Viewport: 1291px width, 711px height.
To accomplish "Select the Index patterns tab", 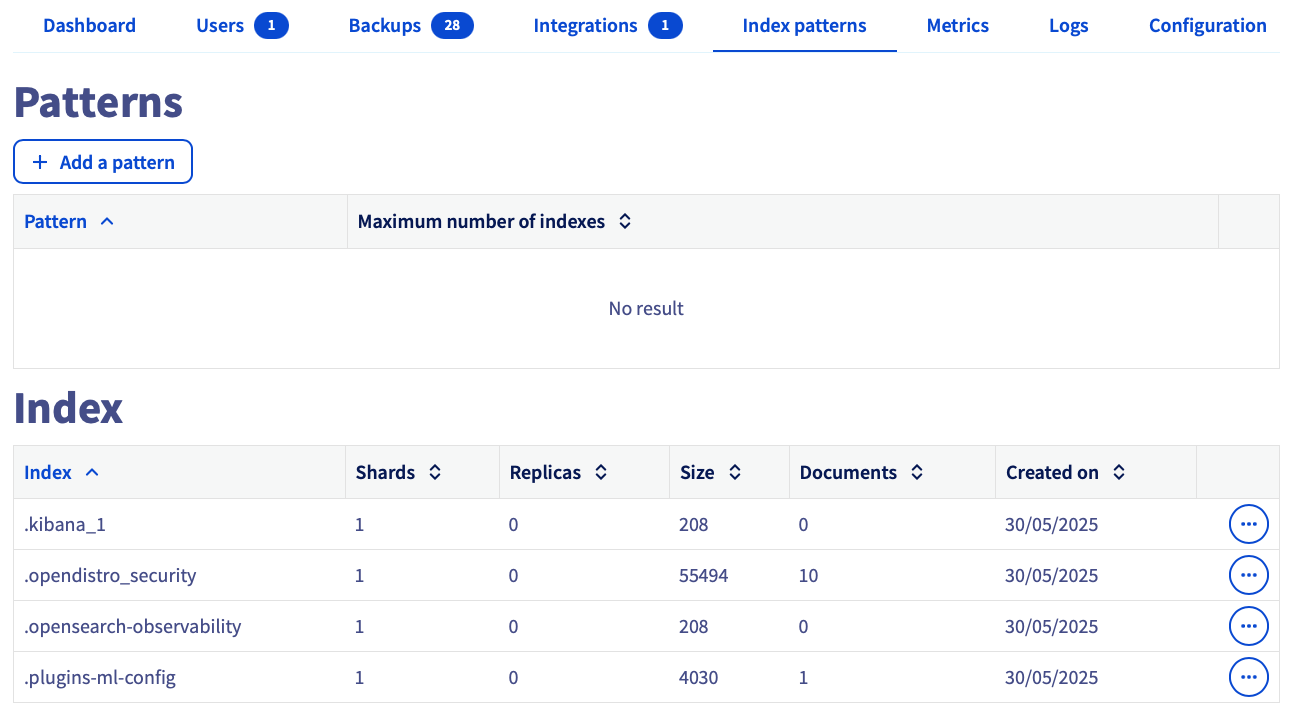I will [x=804, y=26].
